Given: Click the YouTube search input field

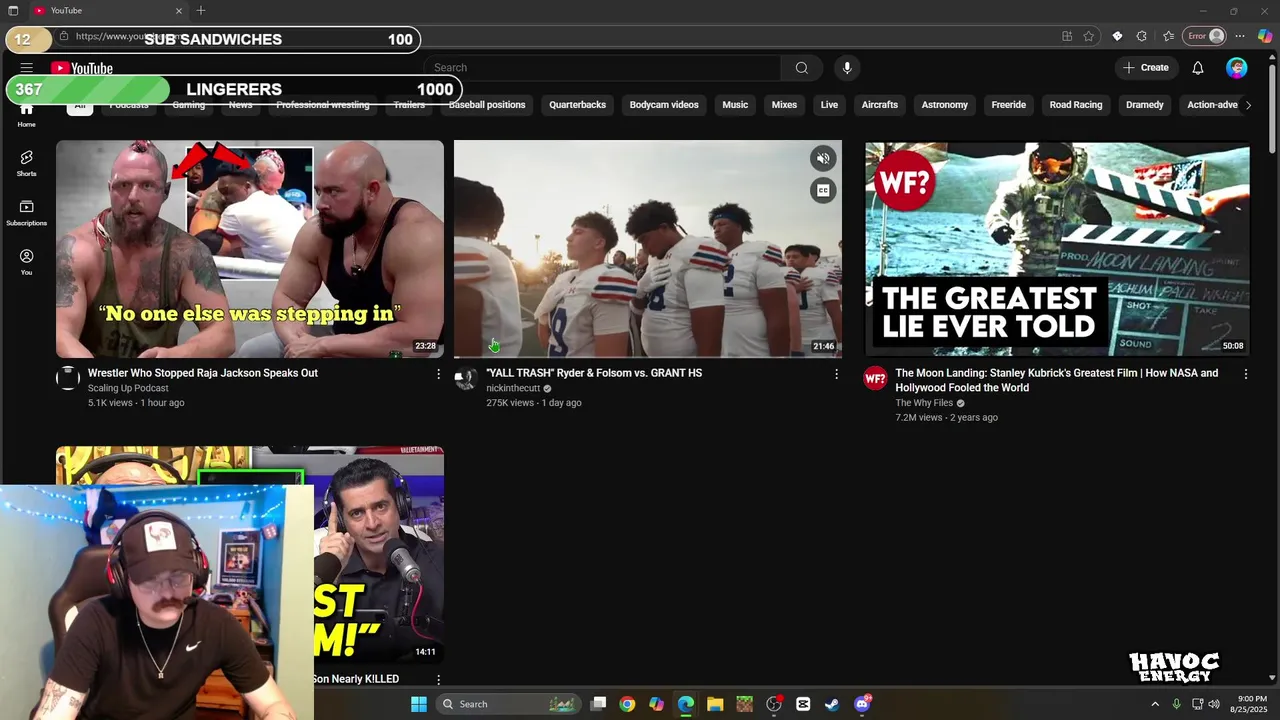Looking at the screenshot, I should (x=603, y=68).
